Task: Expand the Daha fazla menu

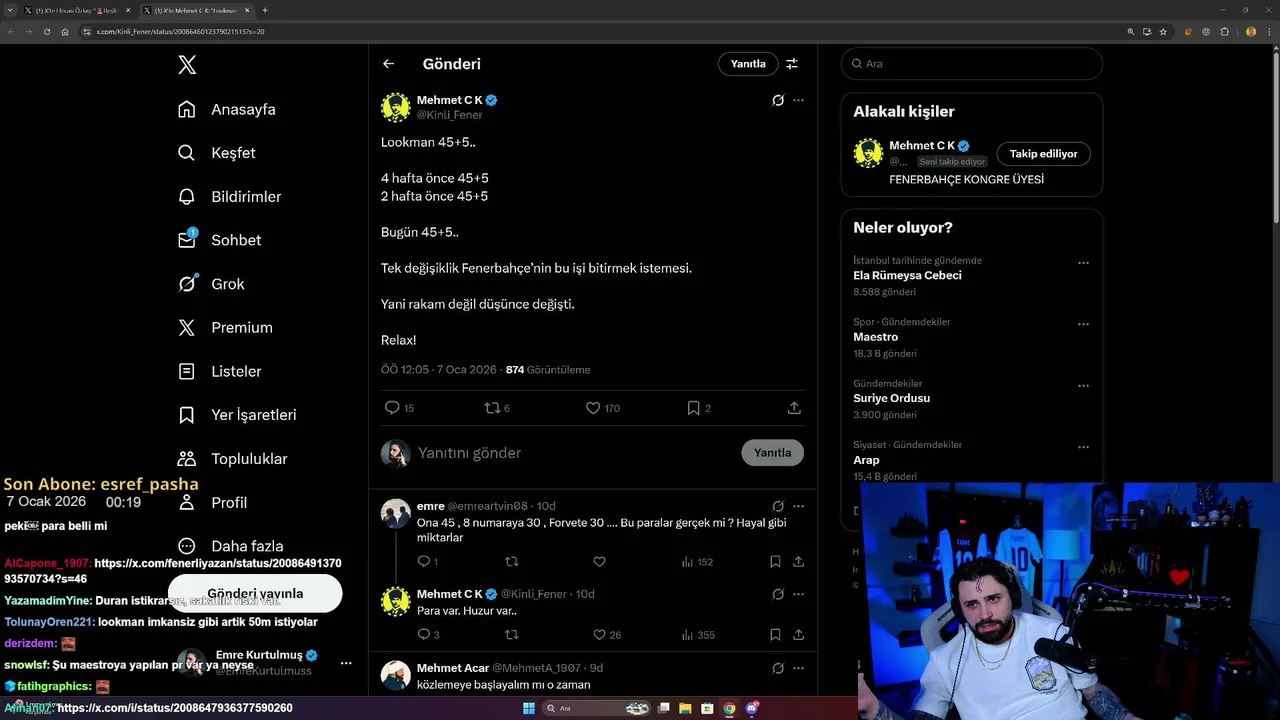Action: tap(230, 546)
